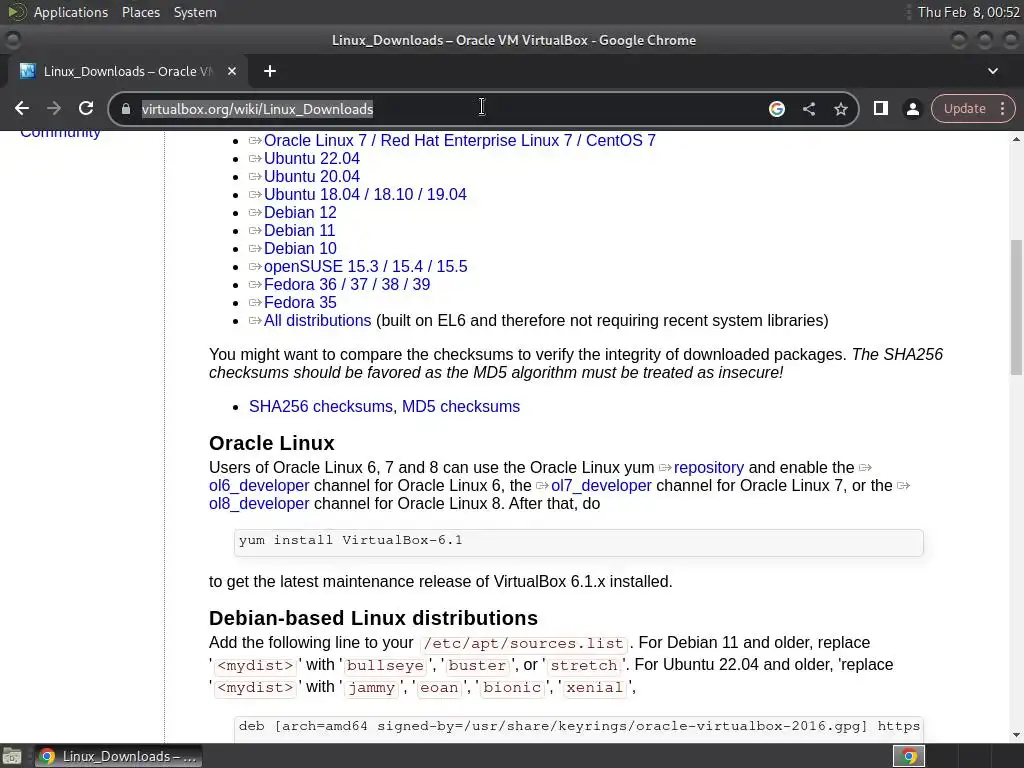
Task: Open Ubuntu 18.04 / 18.10 / 19.04 link
Action: coord(365,195)
